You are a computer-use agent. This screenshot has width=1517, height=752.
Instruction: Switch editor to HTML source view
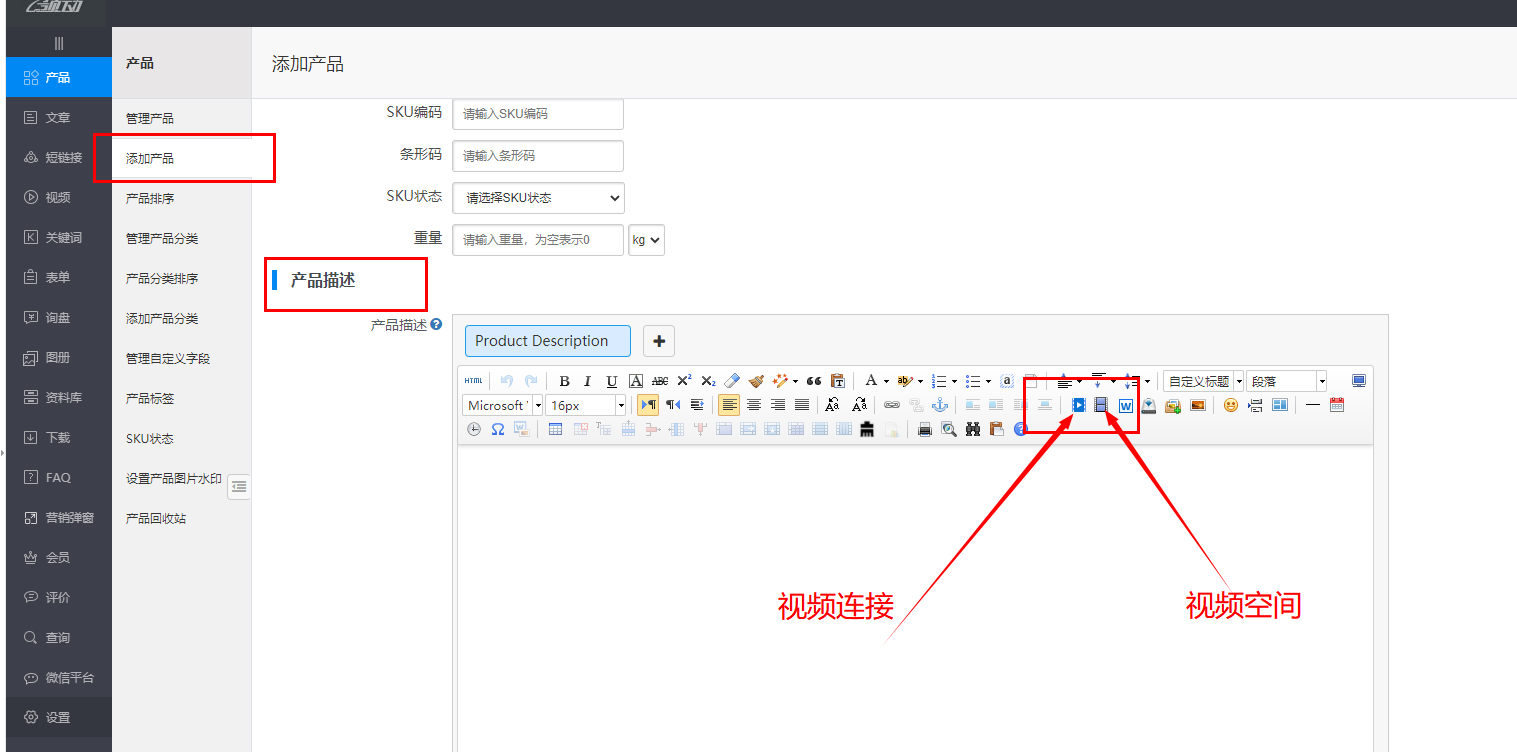[473, 378]
